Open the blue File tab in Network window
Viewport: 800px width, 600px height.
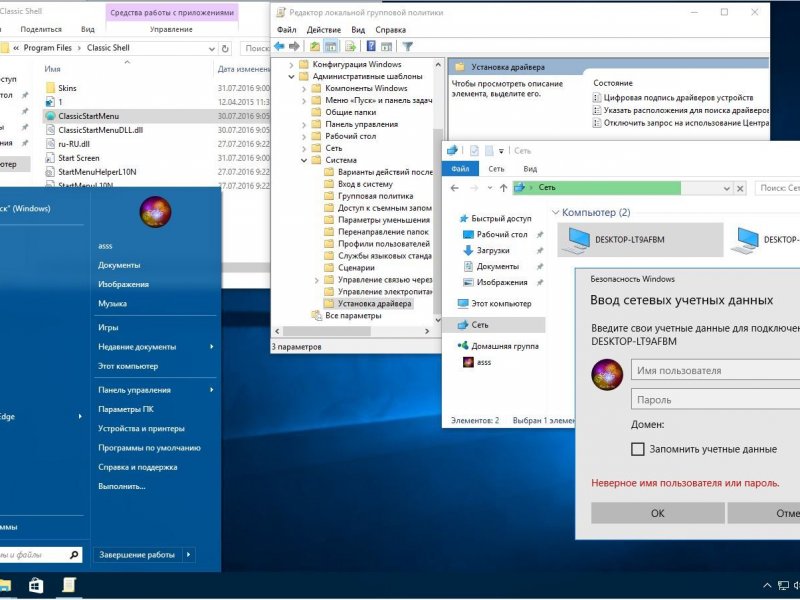tap(460, 169)
